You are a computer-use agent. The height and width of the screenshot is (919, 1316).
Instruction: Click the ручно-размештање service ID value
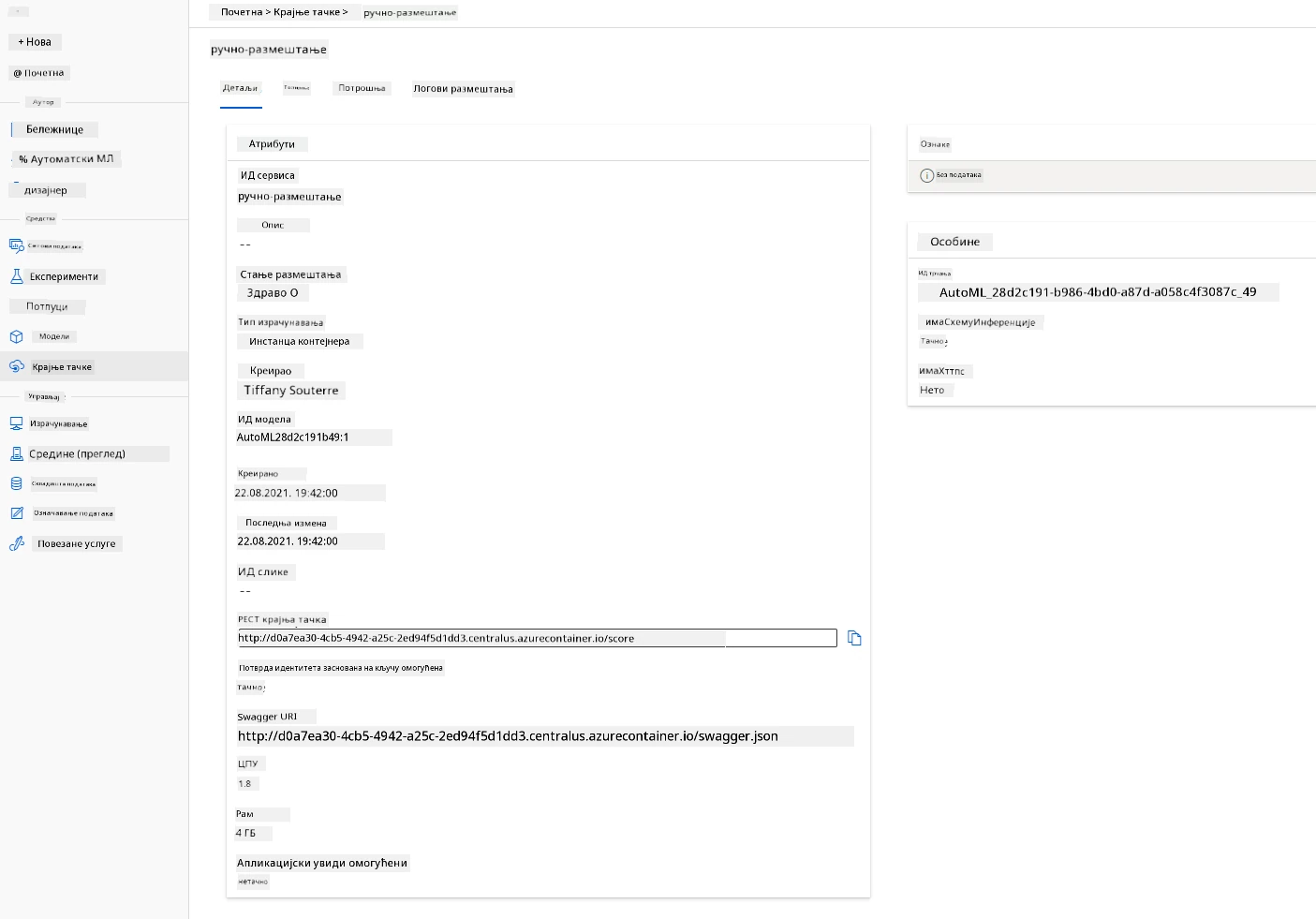pyautogui.click(x=289, y=197)
